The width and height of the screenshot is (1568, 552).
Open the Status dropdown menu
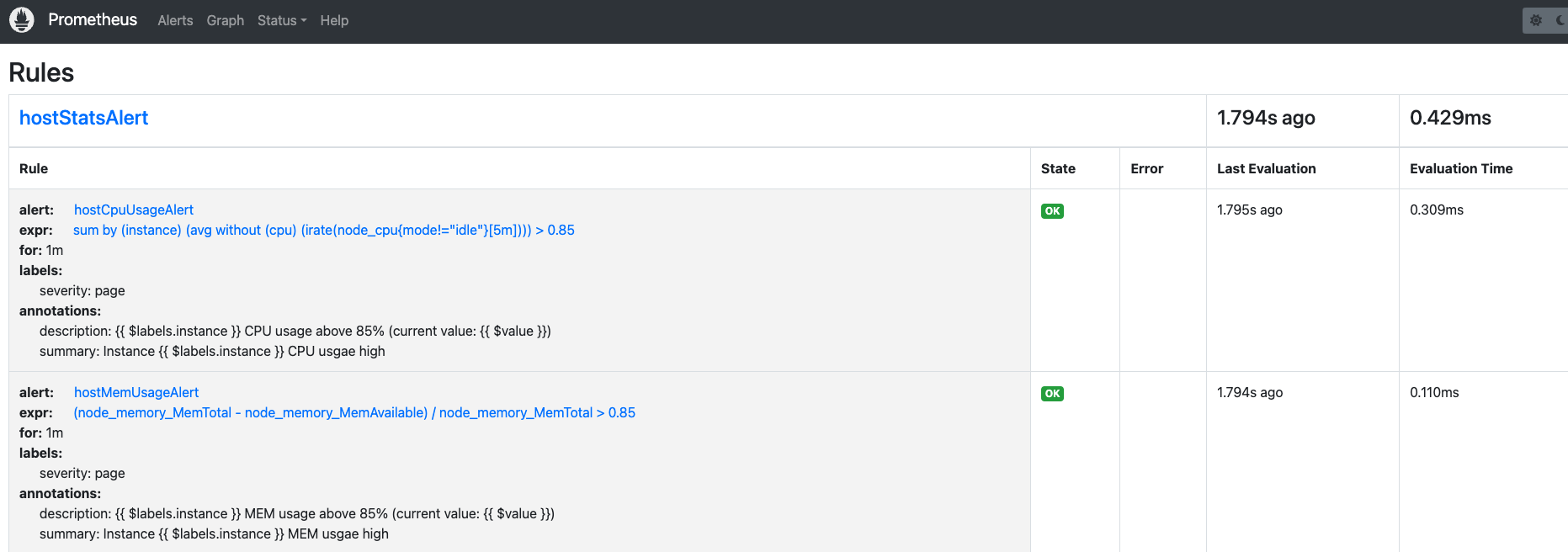(x=281, y=20)
